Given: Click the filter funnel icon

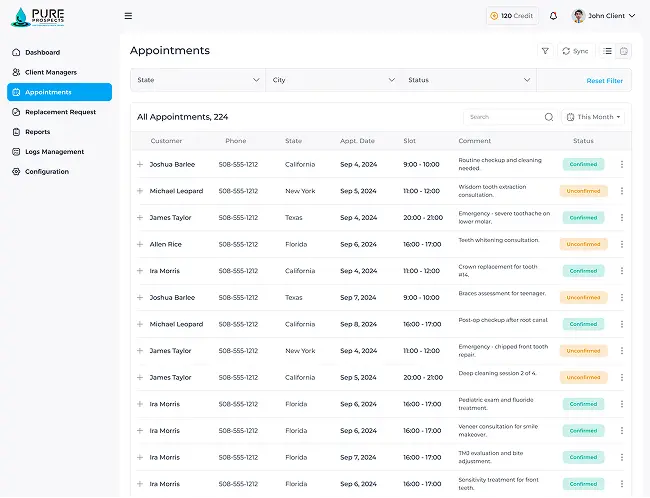Looking at the screenshot, I should (x=545, y=51).
